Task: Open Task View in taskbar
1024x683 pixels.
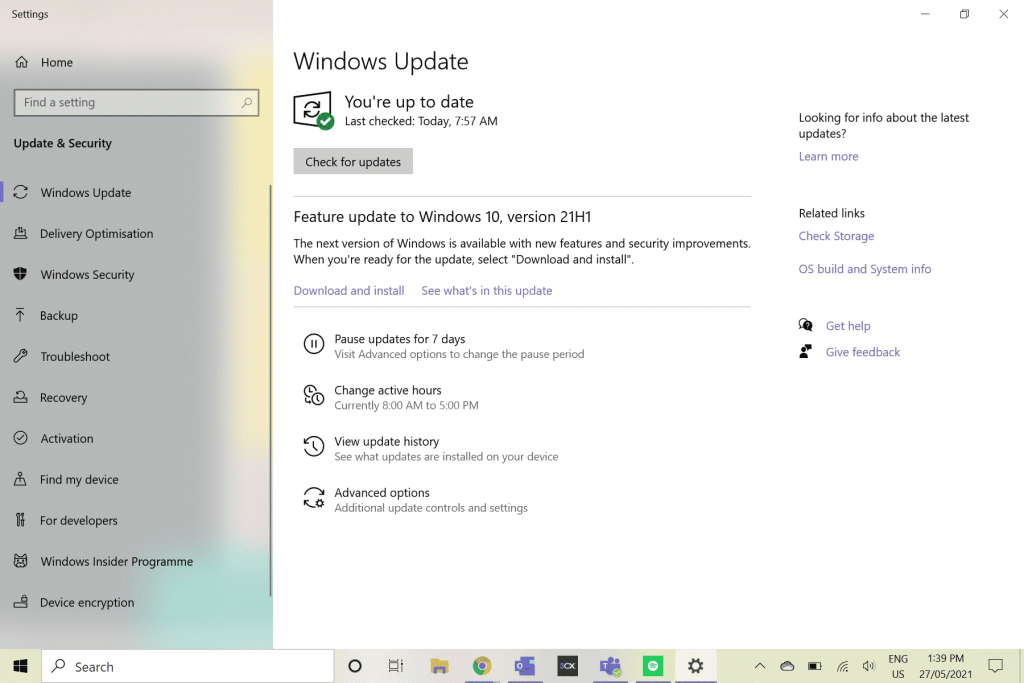Action: tap(396, 666)
